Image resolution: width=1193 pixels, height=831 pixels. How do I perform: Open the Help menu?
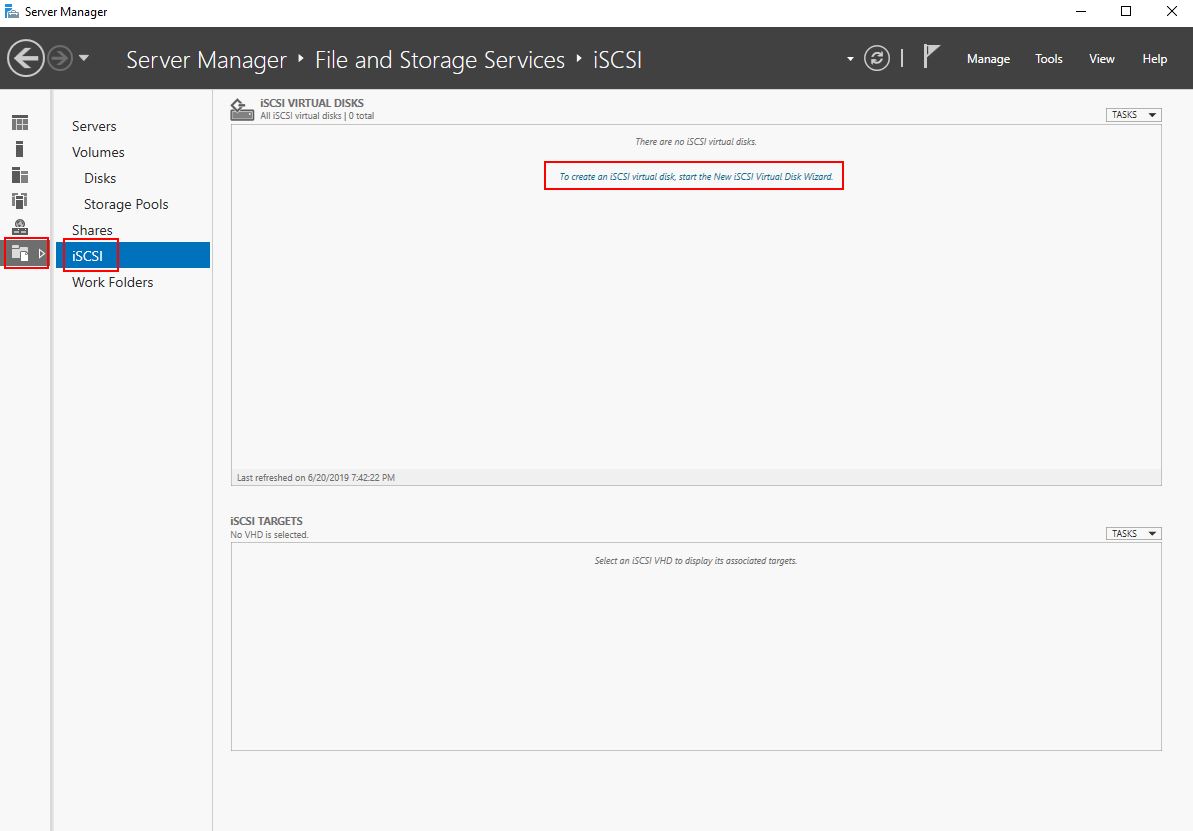click(1154, 59)
